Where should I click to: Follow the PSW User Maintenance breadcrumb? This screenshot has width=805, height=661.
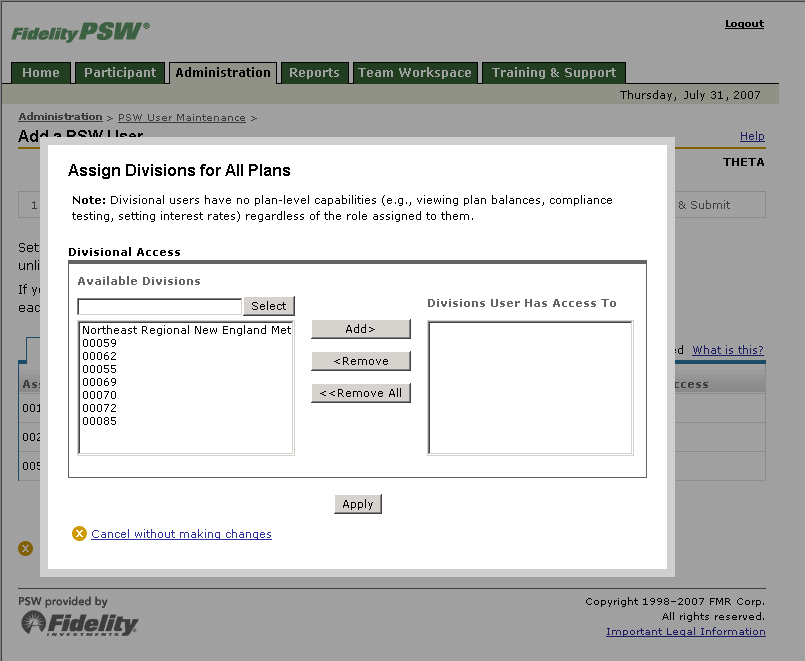(x=182, y=118)
